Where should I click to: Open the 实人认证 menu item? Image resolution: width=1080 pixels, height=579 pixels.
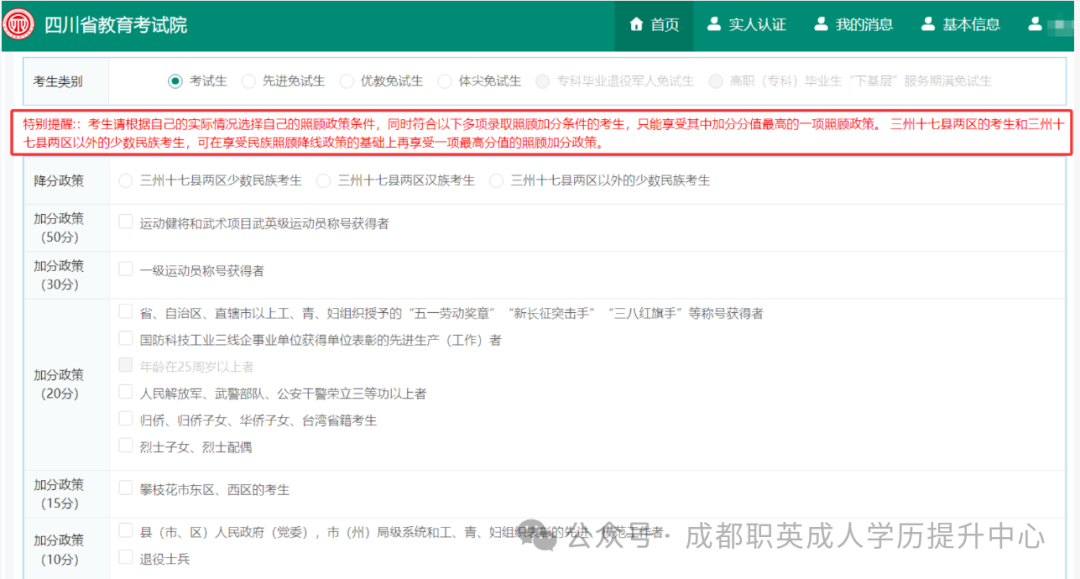[747, 25]
